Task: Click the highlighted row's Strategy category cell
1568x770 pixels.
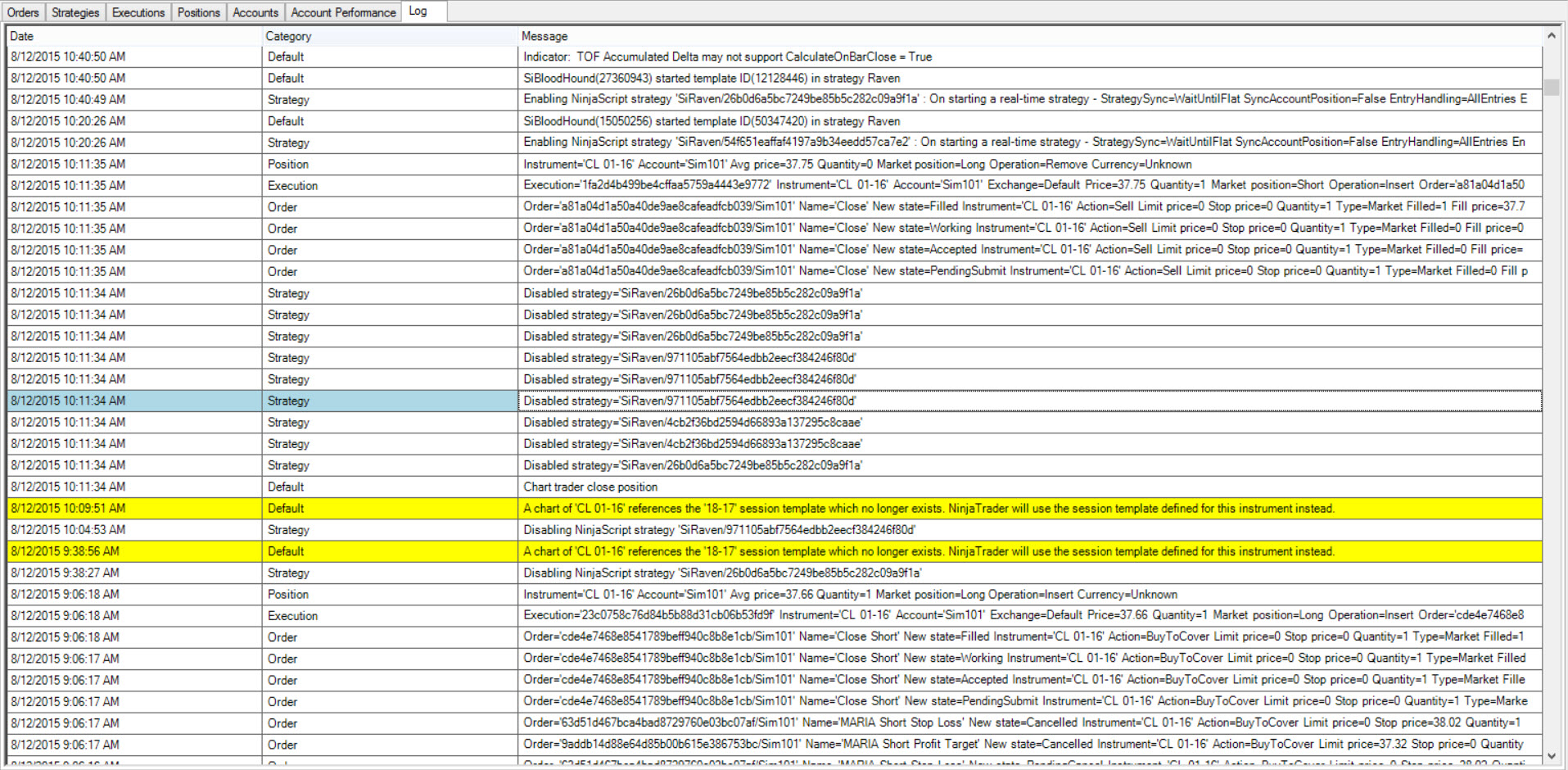Action: (390, 401)
